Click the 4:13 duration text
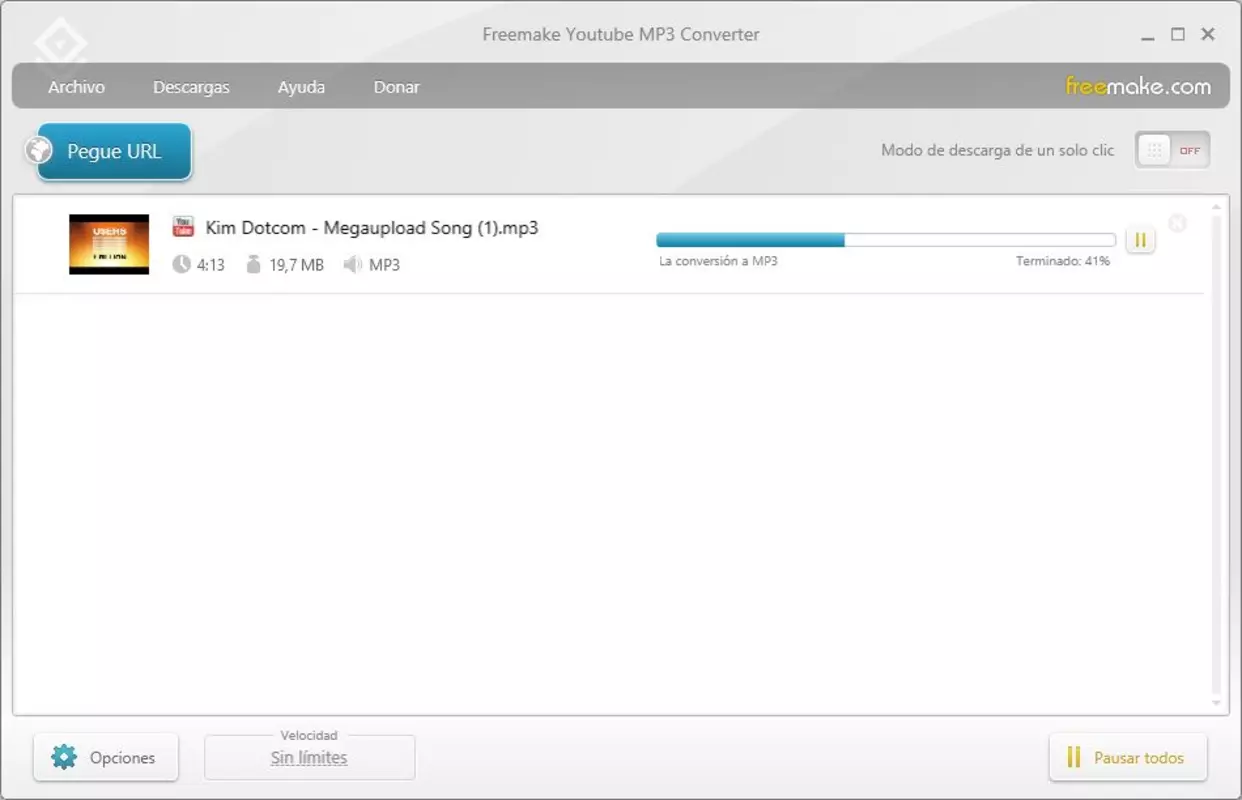The image size is (1242, 800). (210, 265)
